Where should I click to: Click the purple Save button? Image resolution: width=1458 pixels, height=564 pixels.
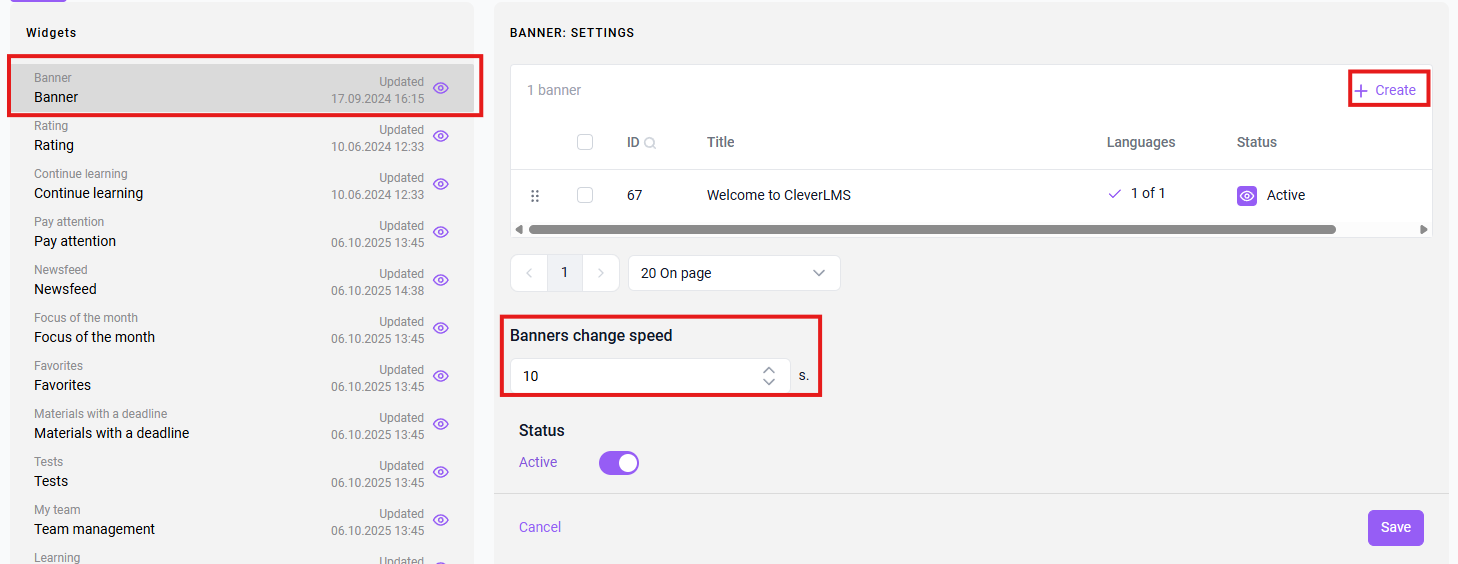1396,528
